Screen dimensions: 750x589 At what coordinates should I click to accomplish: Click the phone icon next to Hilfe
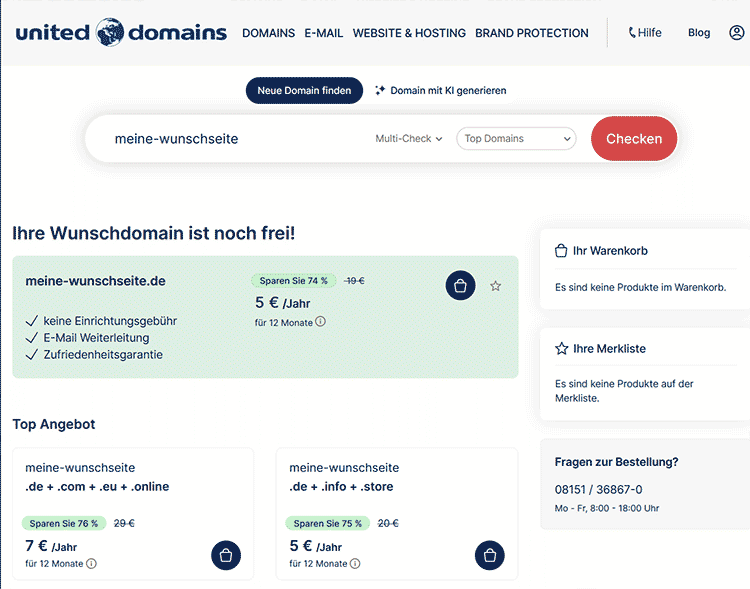click(x=632, y=33)
